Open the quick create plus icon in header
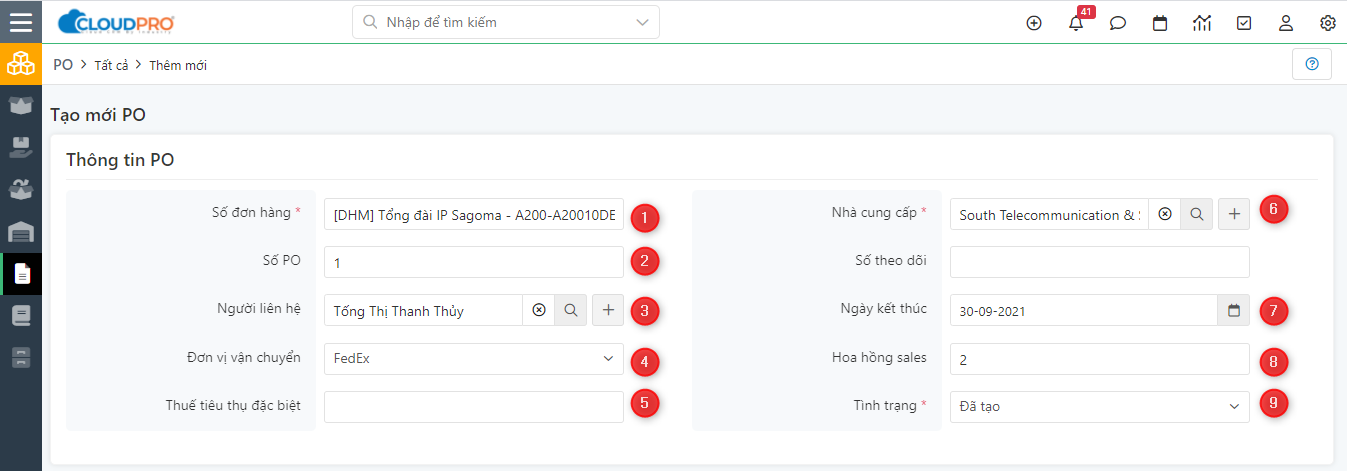Image resolution: width=1347 pixels, height=471 pixels. (x=1034, y=23)
